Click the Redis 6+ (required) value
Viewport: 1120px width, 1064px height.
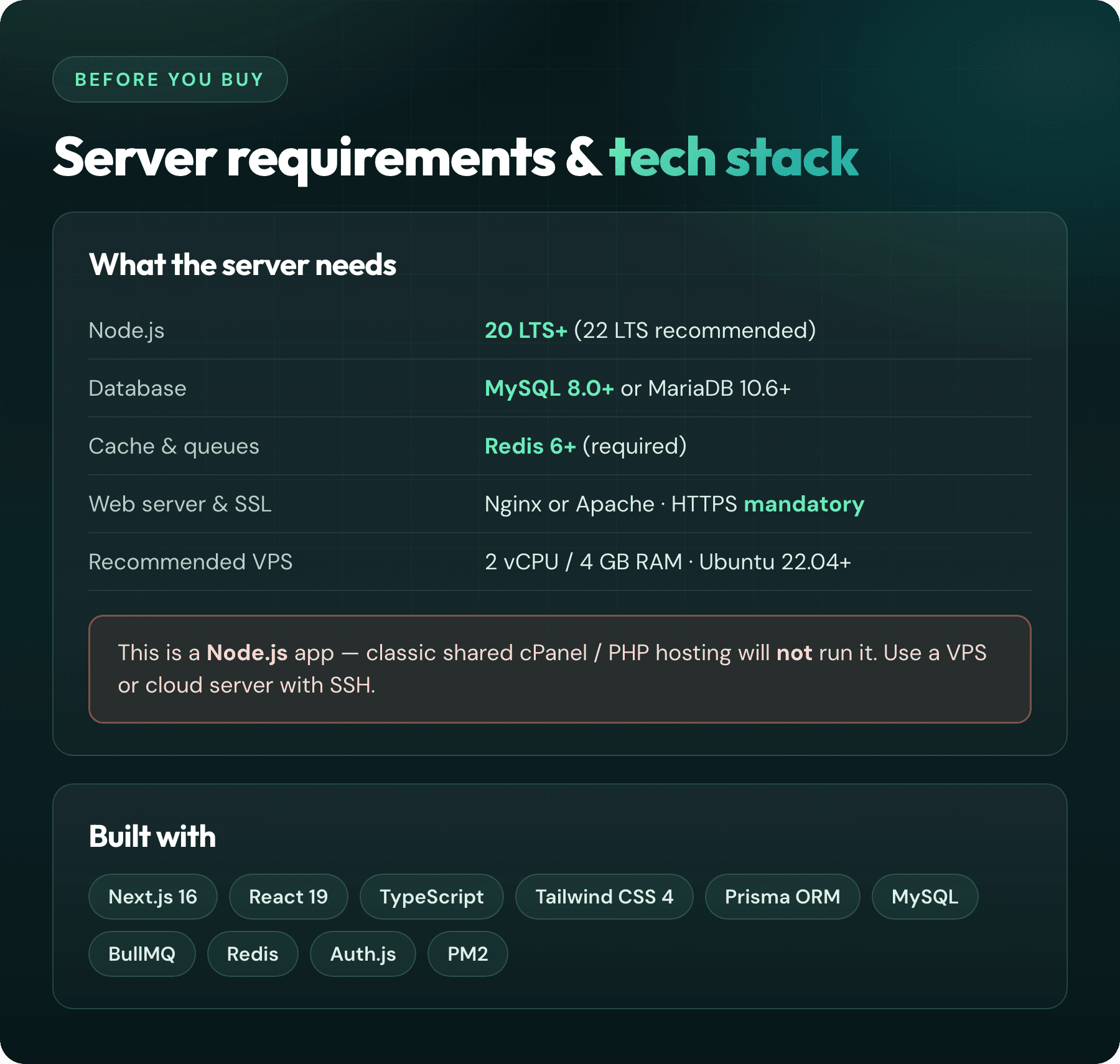tap(586, 446)
